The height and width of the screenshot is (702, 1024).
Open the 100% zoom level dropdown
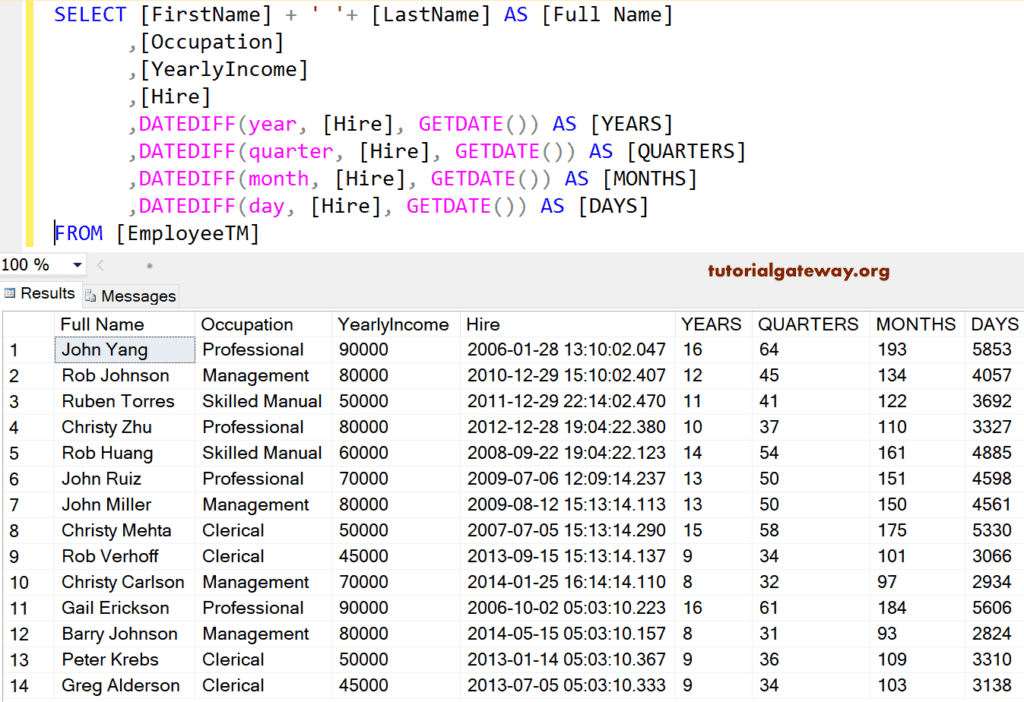[x=75, y=264]
